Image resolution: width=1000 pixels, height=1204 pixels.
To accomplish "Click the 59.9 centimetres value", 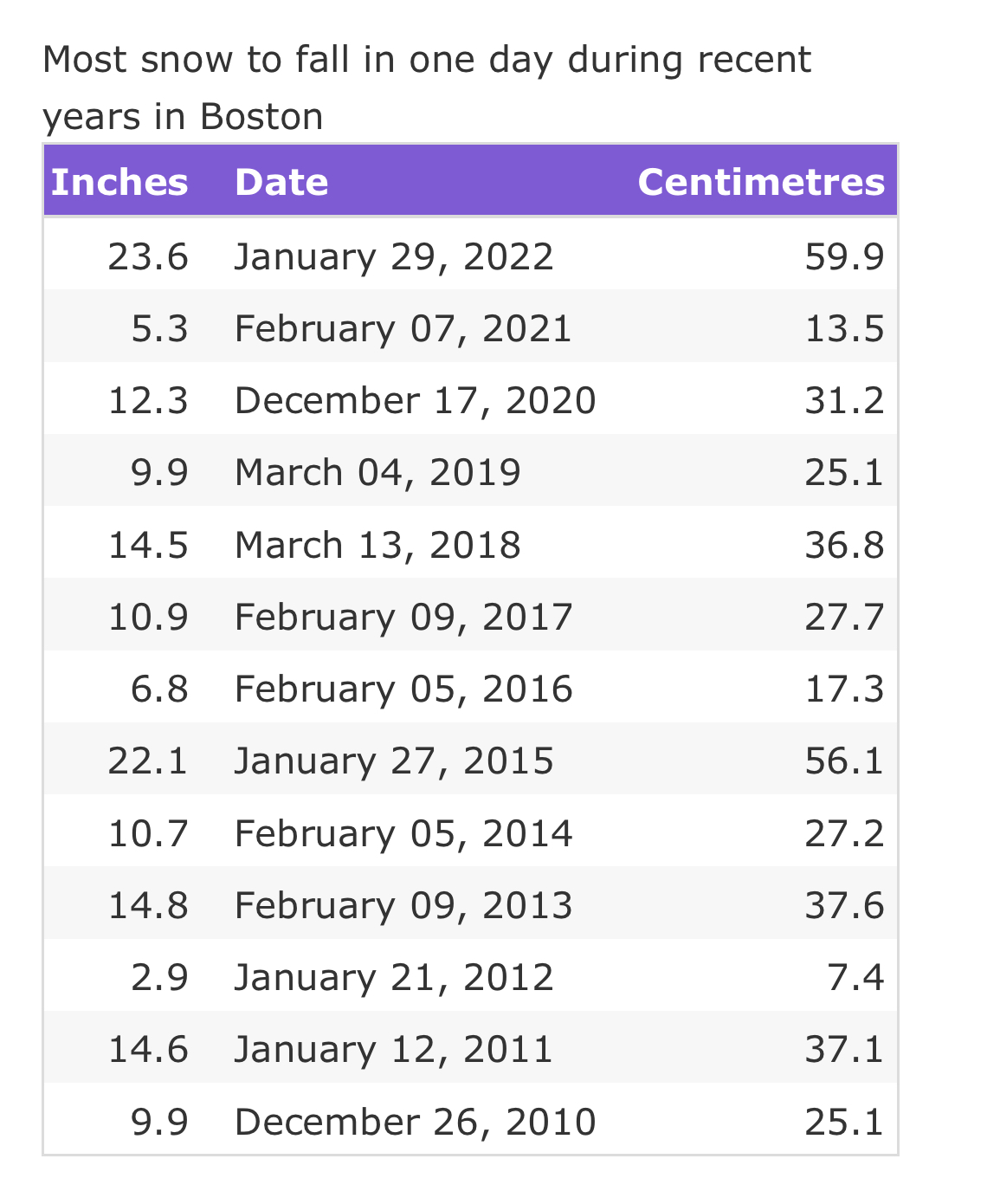I will pos(844,256).
